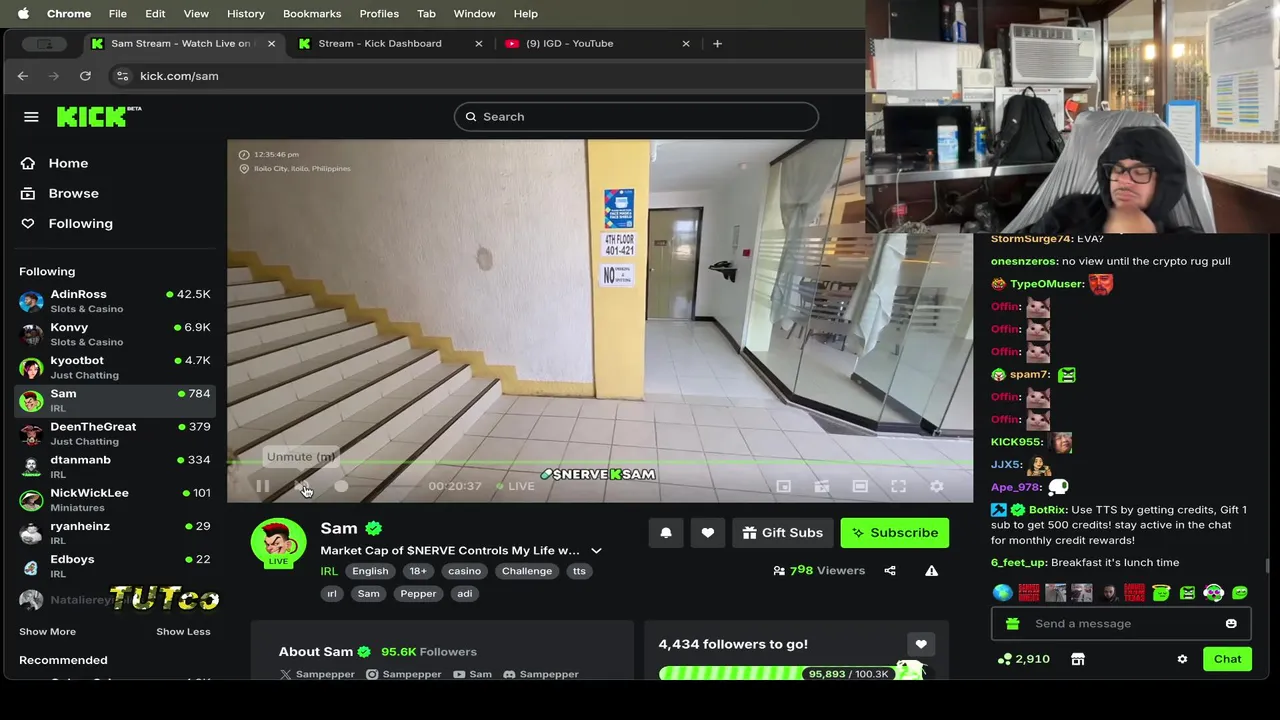This screenshot has height=720, width=1280.
Task: Click the Send a message input
Action: (x=1121, y=623)
